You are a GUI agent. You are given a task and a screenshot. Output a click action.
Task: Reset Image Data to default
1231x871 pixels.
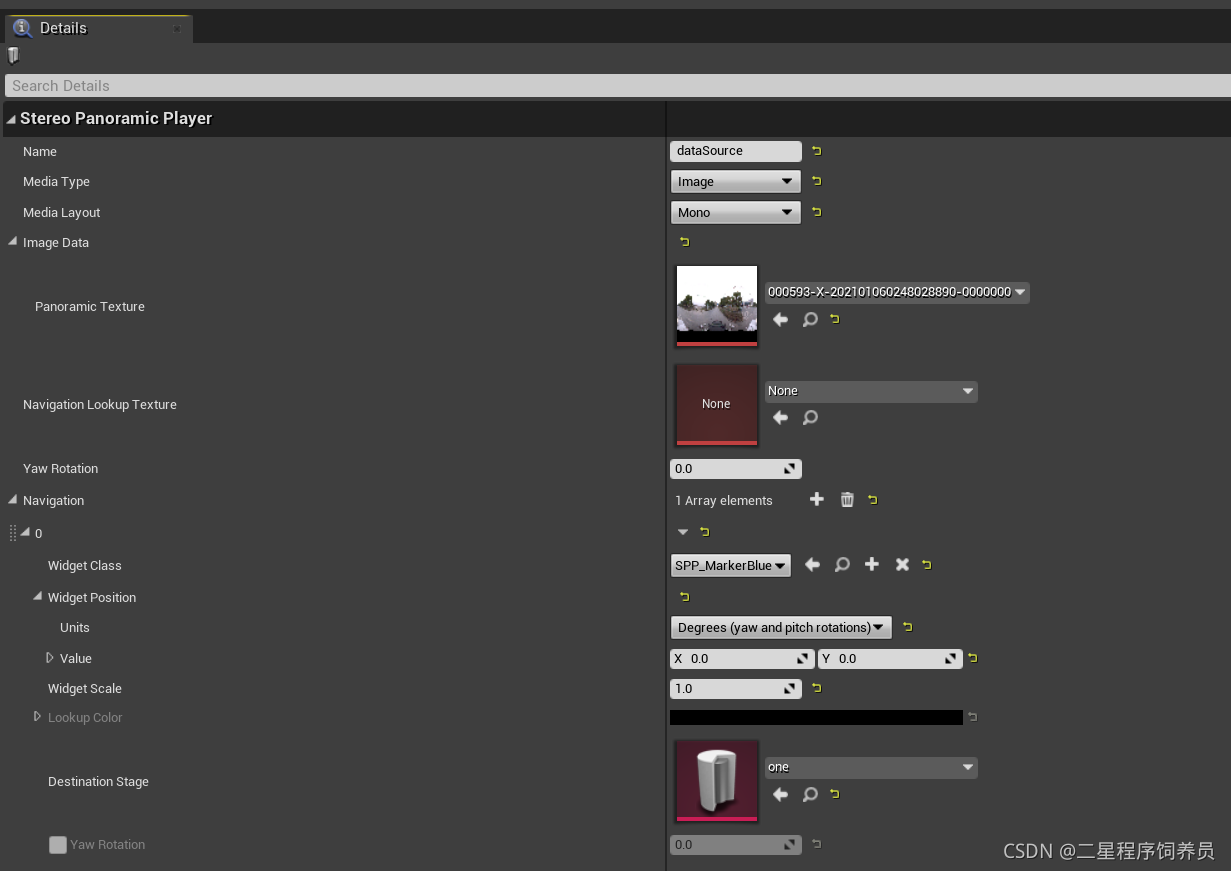[684, 242]
